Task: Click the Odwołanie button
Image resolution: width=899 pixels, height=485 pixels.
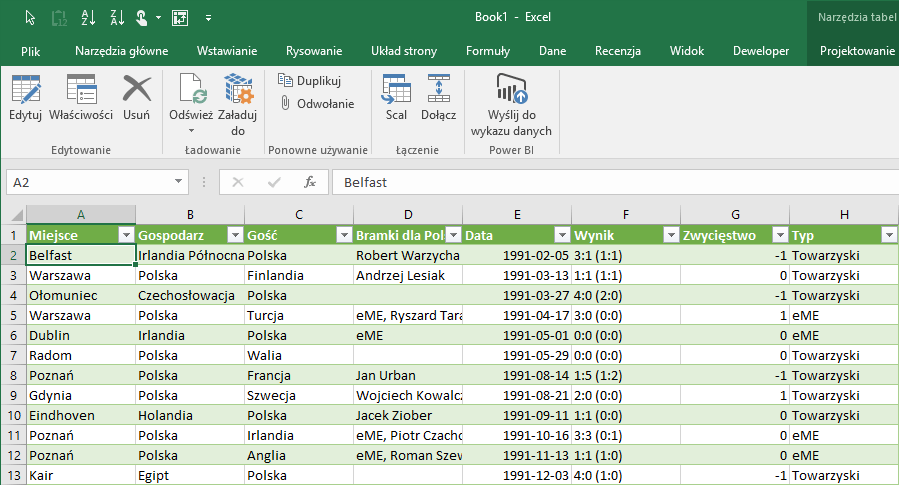Action: (316, 103)
